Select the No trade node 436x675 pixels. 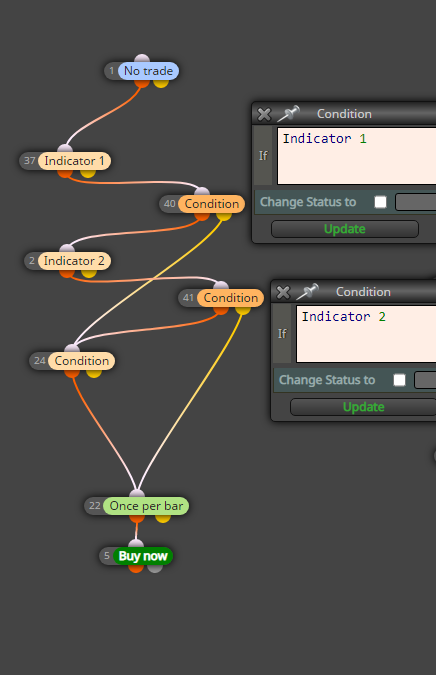point(148,71)
